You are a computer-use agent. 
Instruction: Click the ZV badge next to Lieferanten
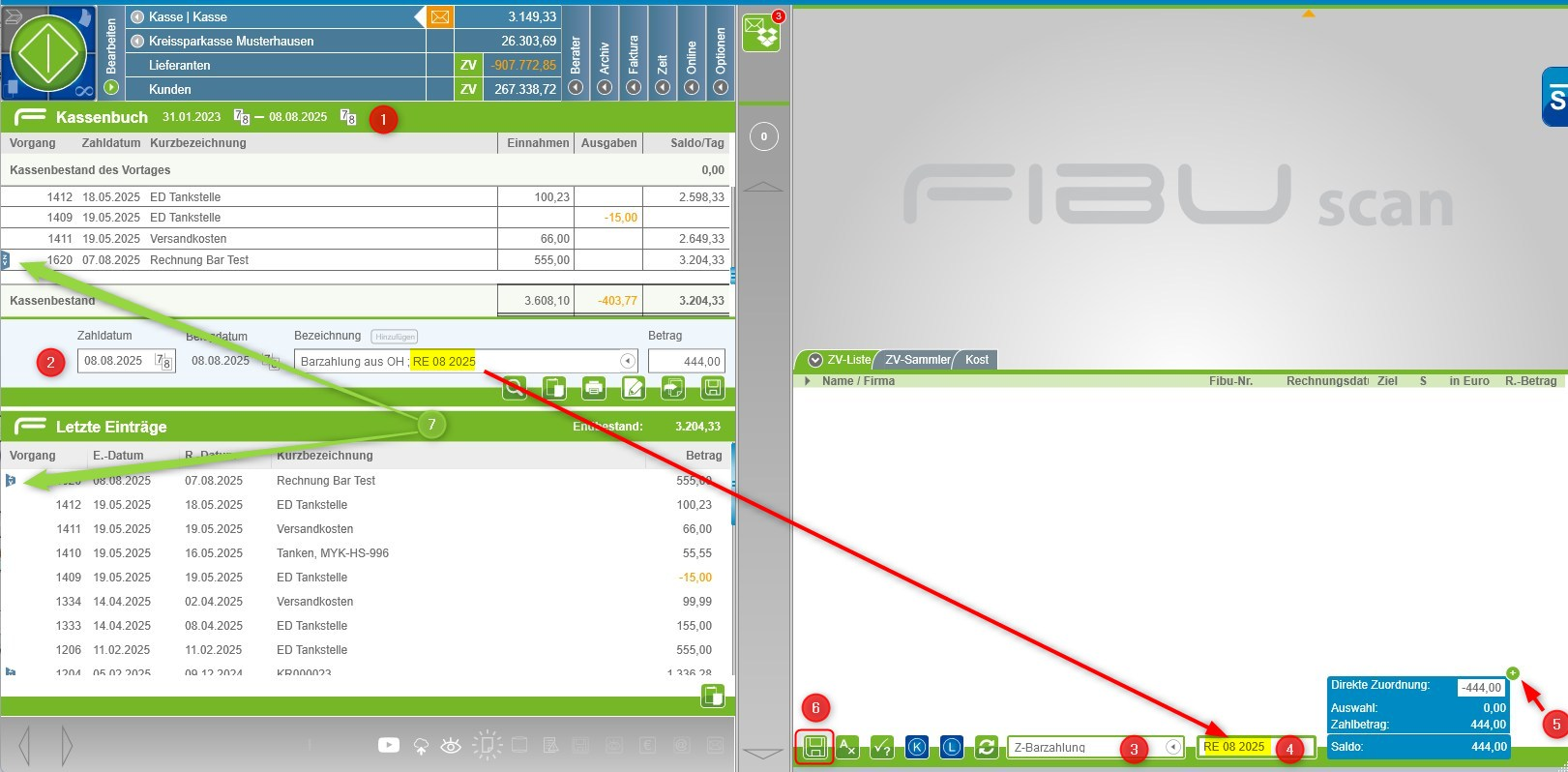click(468, 65)
